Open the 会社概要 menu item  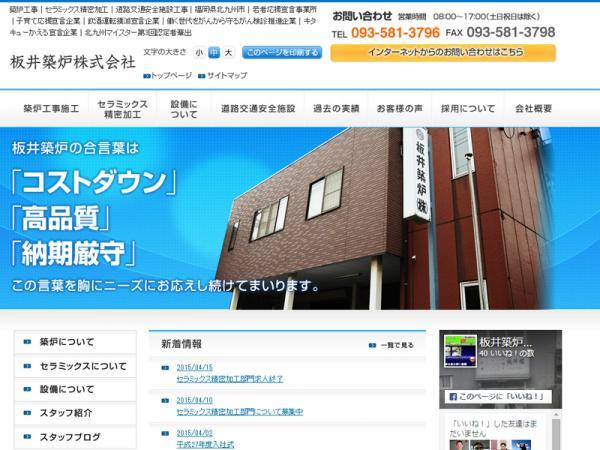click(533, 109)
